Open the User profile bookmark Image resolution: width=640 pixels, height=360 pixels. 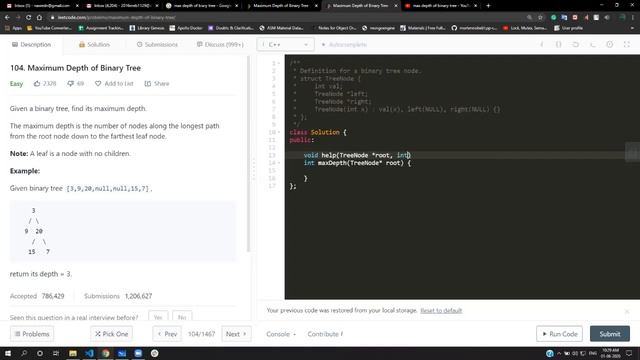[569, 28]
